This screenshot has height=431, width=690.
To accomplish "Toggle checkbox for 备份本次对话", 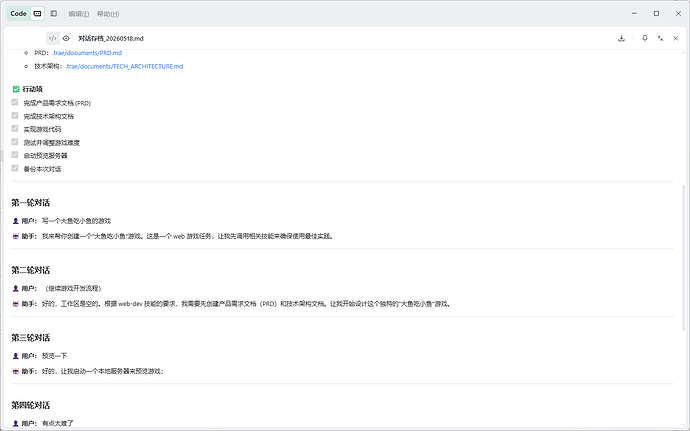I will click(x=15, y=168).
